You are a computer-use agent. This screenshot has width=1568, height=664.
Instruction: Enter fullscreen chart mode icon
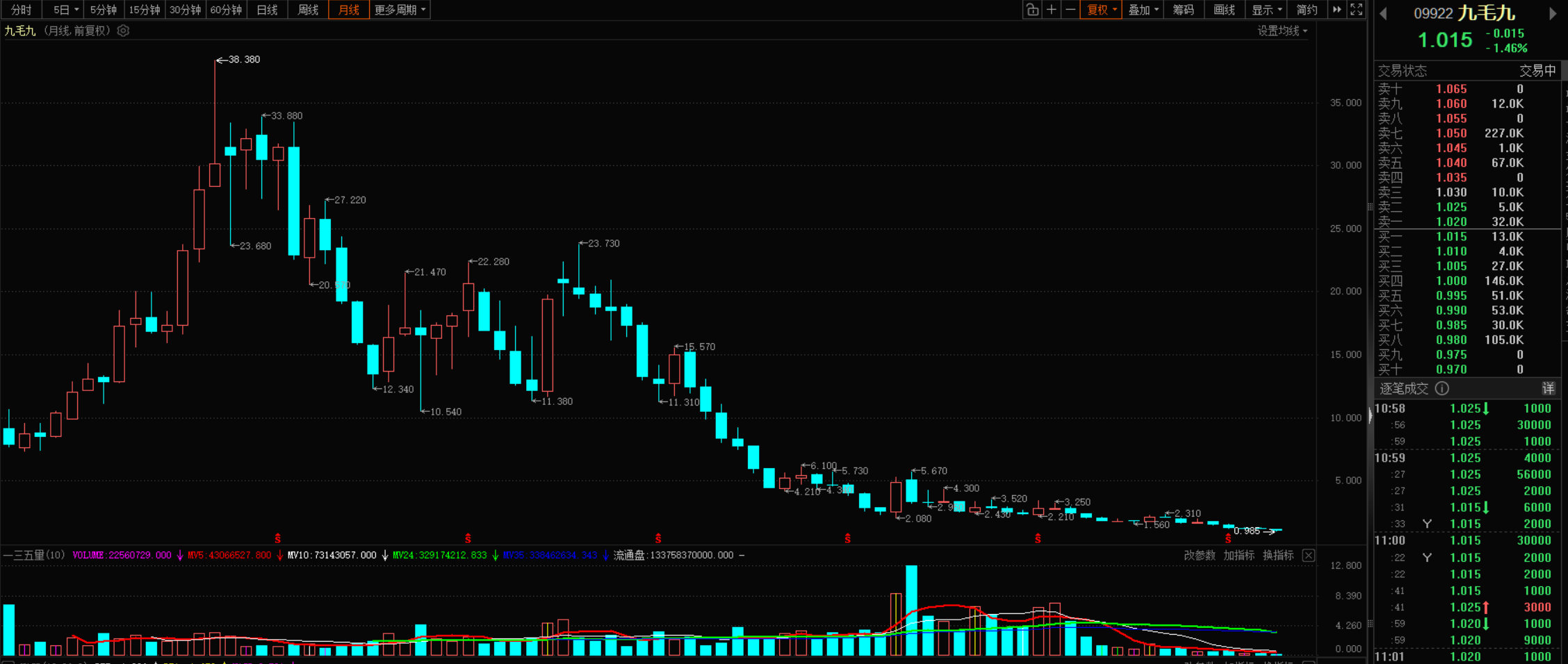(1356, 10)
